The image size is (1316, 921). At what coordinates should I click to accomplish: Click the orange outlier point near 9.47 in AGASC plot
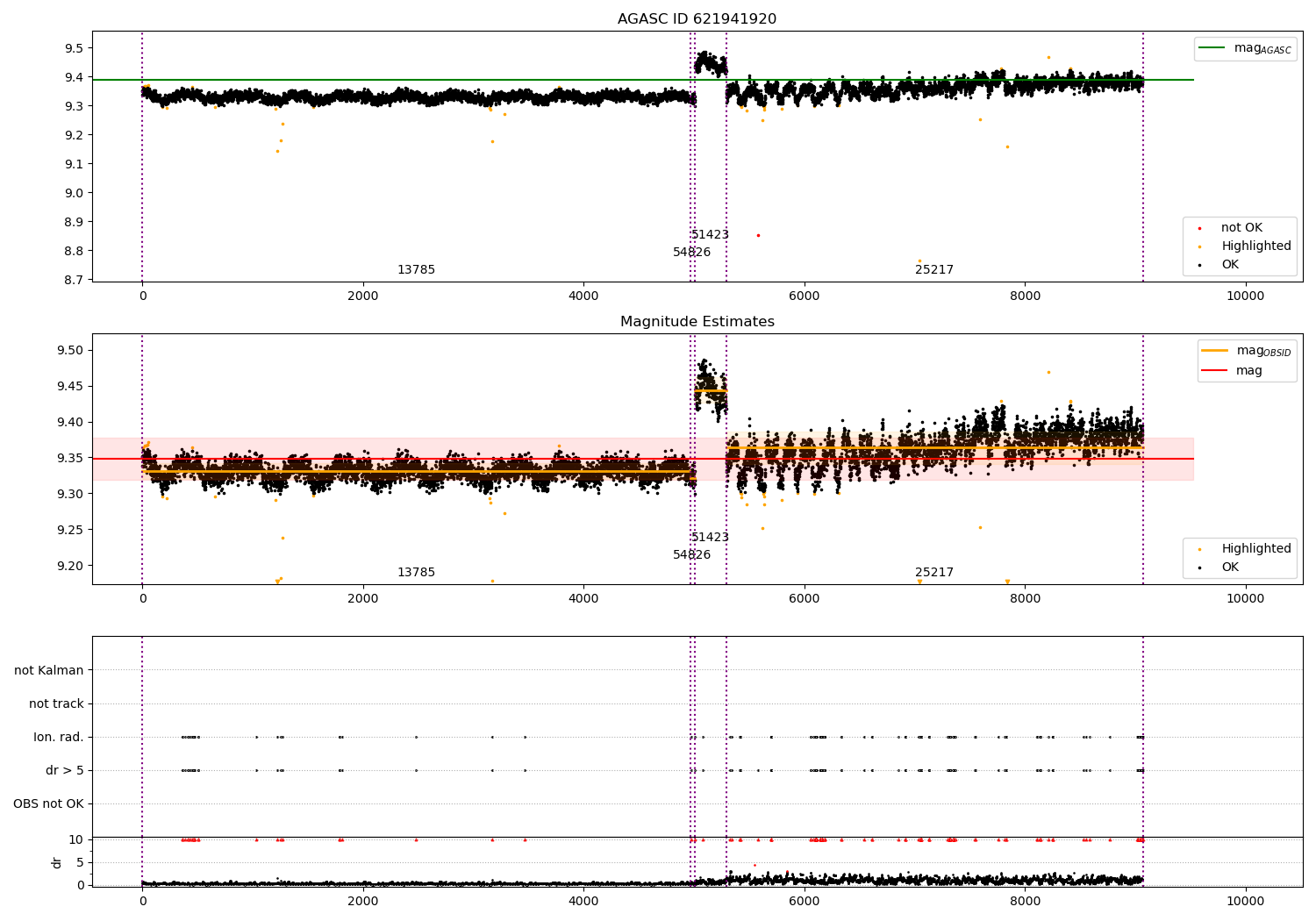coord(1048,57)
